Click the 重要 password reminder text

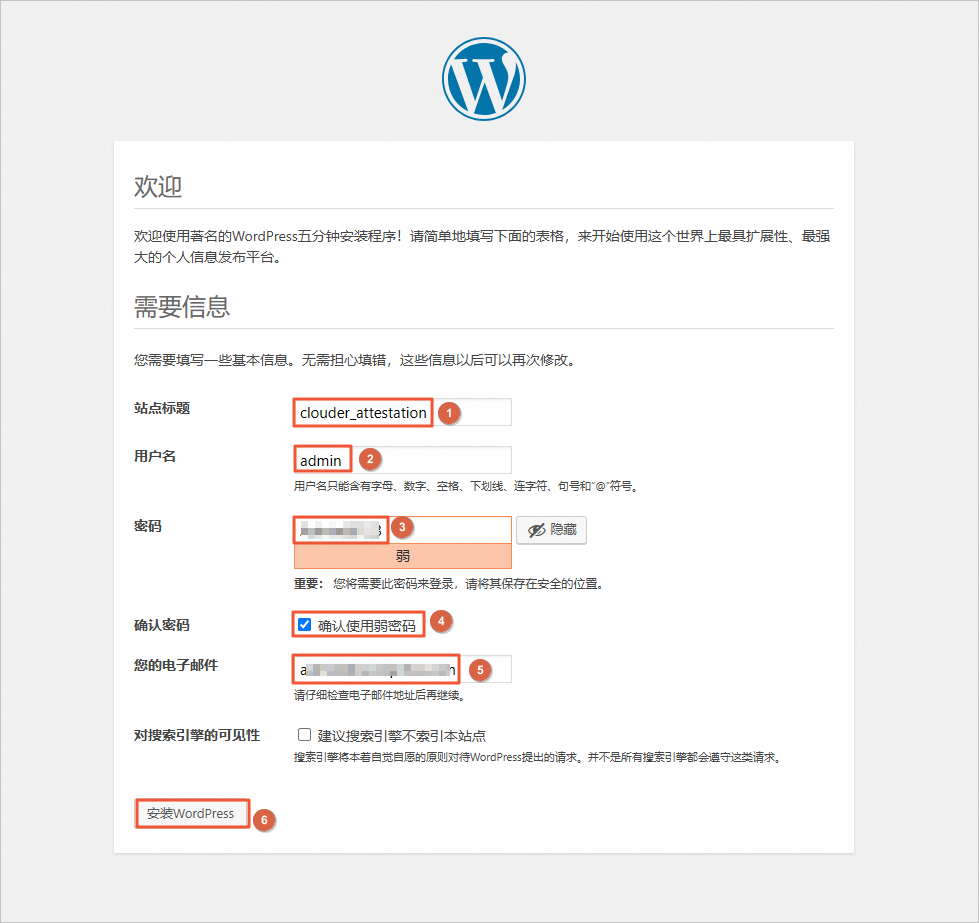pos(449,584)
